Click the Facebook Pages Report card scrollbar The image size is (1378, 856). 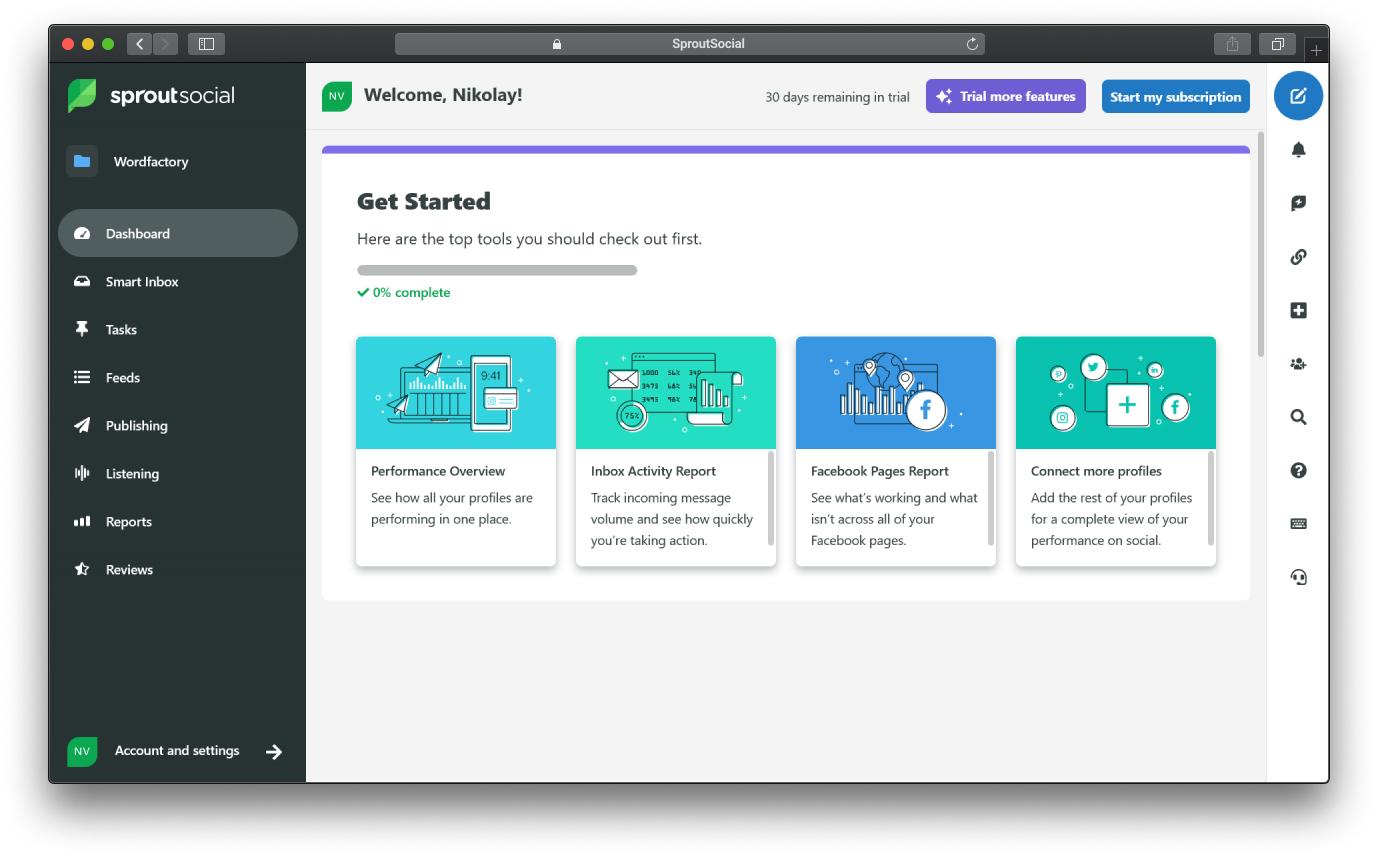pos(991,498)
